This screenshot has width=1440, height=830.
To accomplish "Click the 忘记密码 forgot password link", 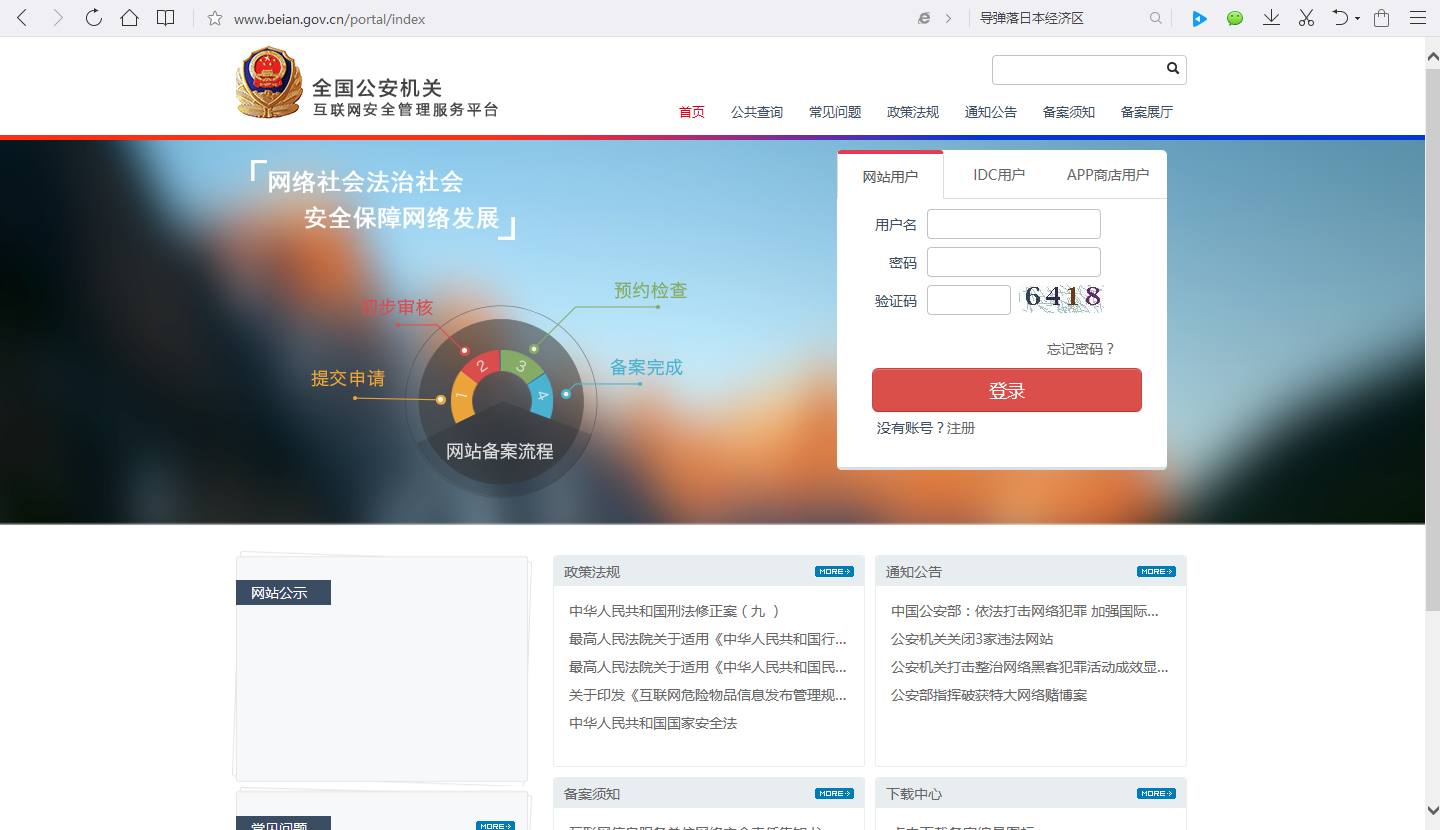I will click(x=1080, y=349).
